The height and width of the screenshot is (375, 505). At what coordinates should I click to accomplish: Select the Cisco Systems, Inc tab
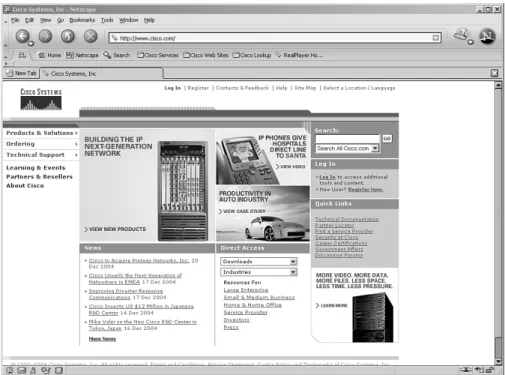102,73
